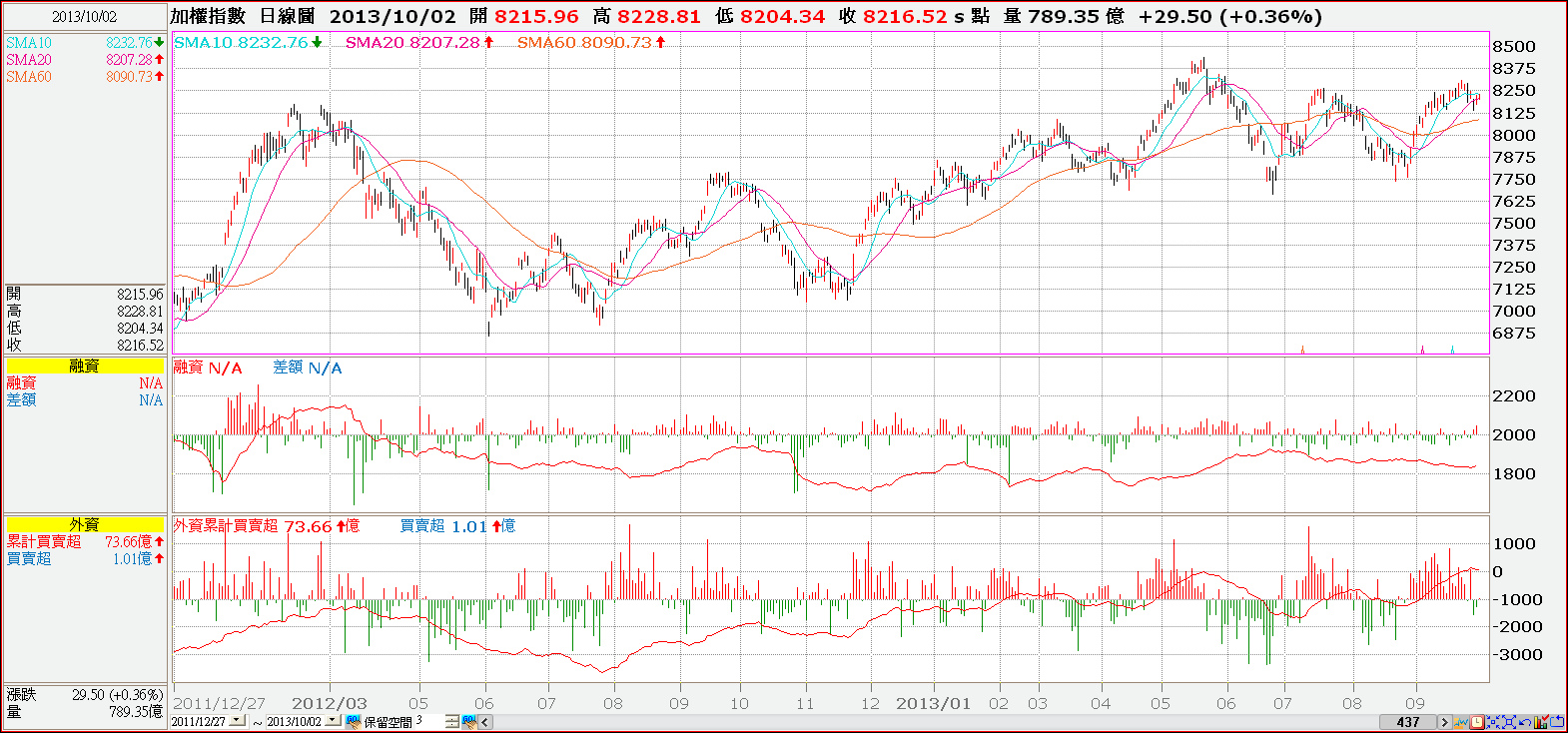Click the 開 8215.96 left panel row
The width and height of the screenshot is (1568, 733).
85,294
